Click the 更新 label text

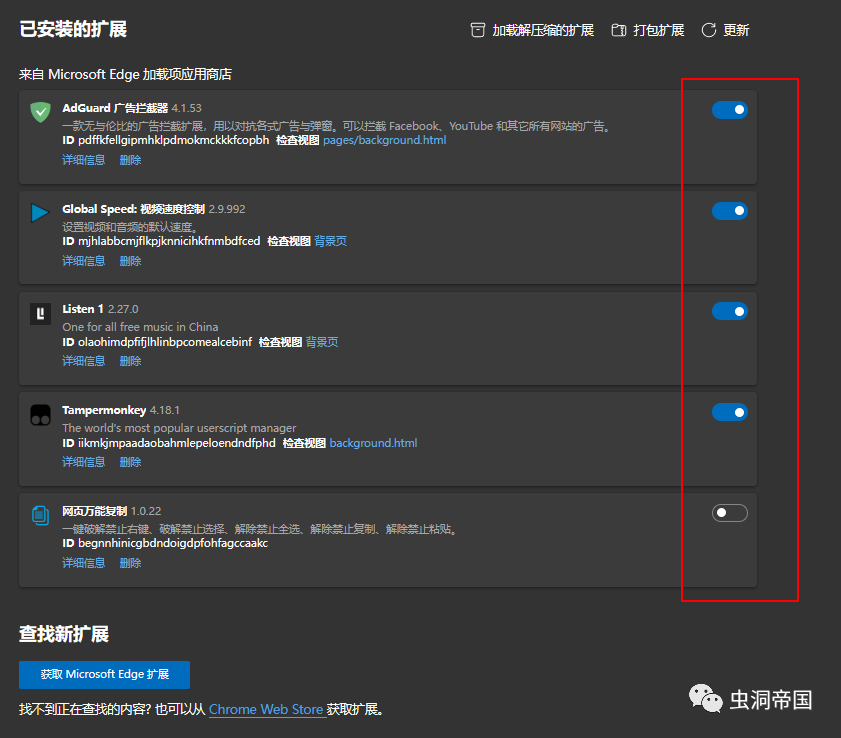tap(736, 30)
